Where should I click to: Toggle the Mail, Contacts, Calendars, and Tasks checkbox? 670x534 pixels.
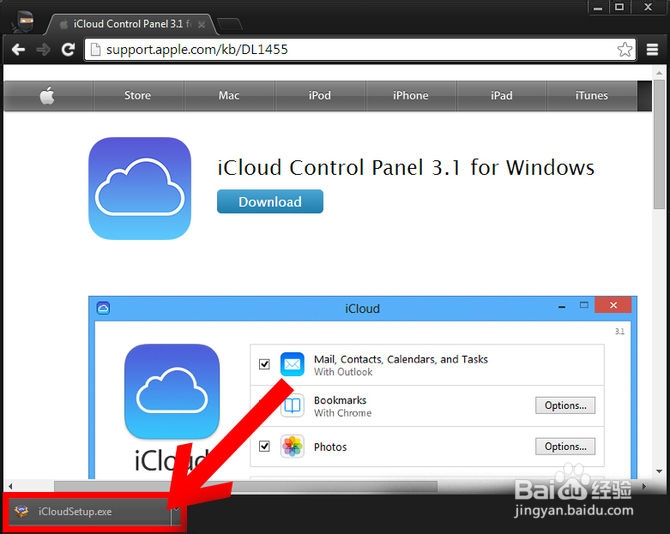[x=264, y=364]
